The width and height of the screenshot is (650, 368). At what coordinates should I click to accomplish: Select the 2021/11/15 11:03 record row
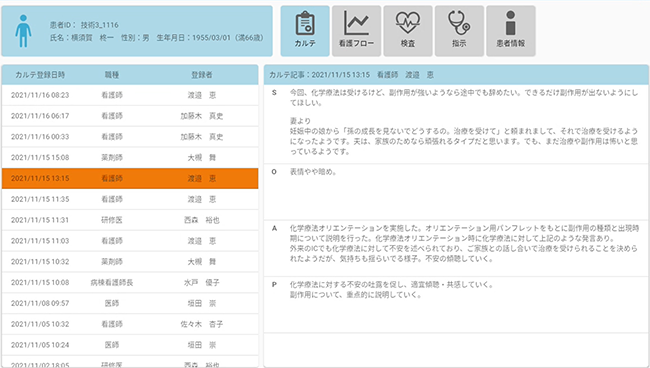[x=130, y=241]
